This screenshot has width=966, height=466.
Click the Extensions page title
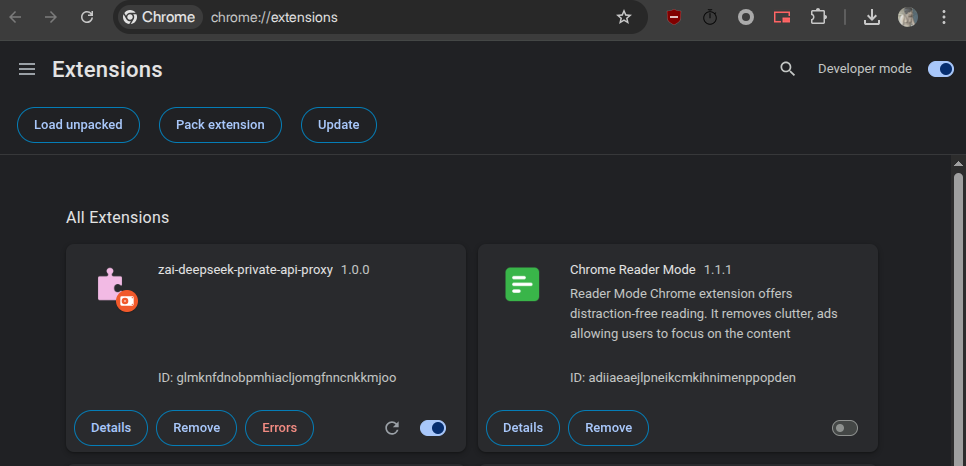pos(107,70)
